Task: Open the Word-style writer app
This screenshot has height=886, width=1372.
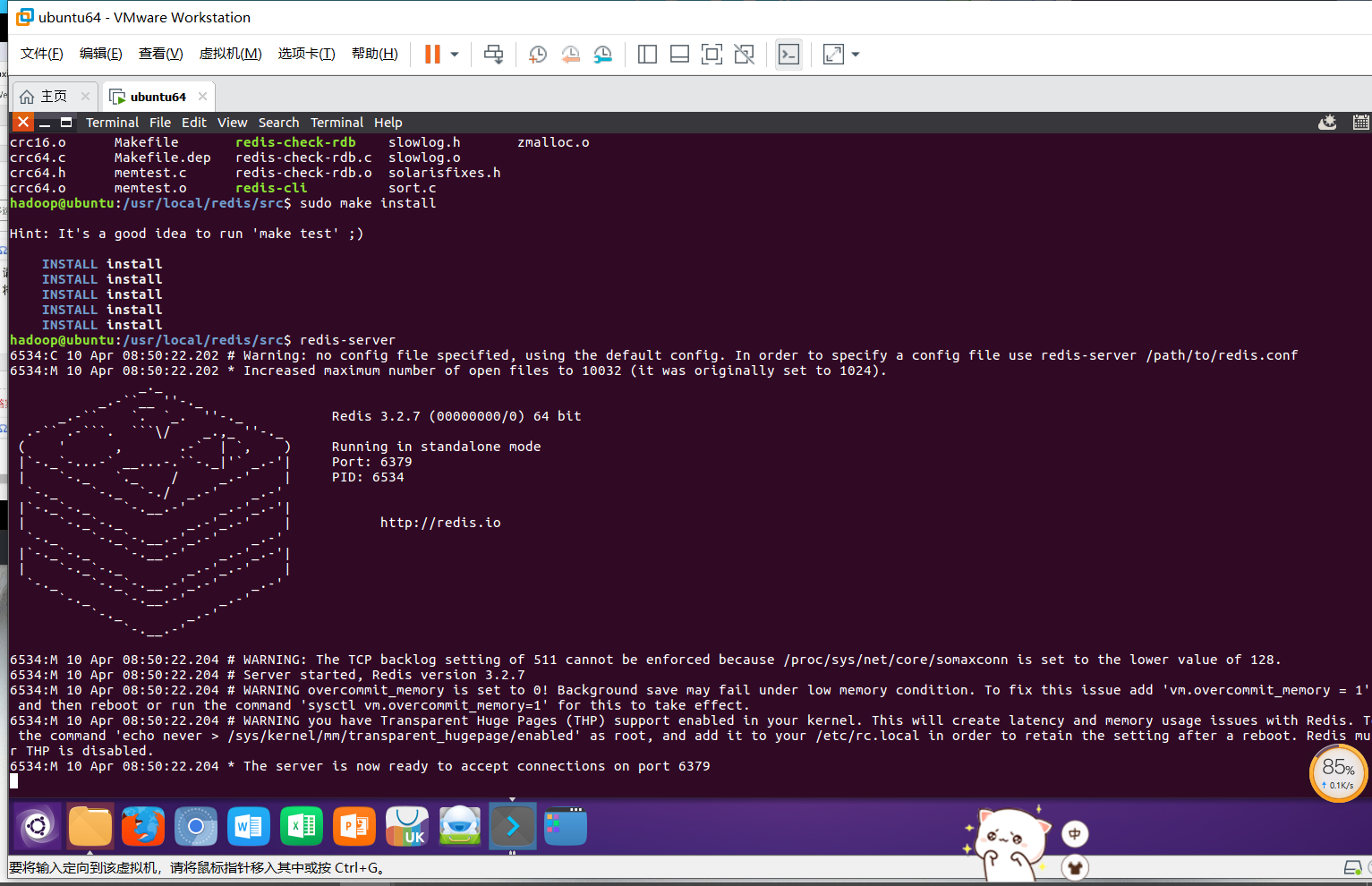Action: pos(249,826)
